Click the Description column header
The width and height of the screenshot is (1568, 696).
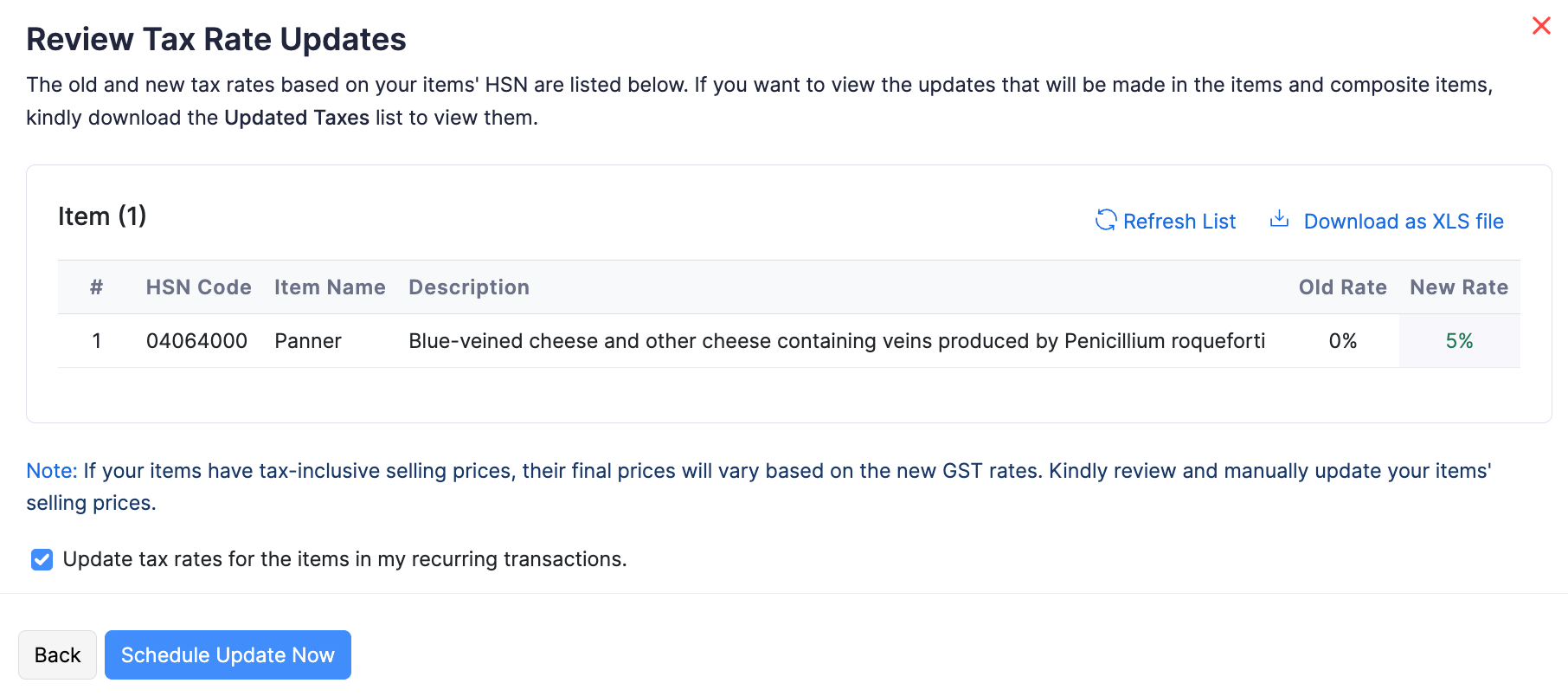coord(469,287)
